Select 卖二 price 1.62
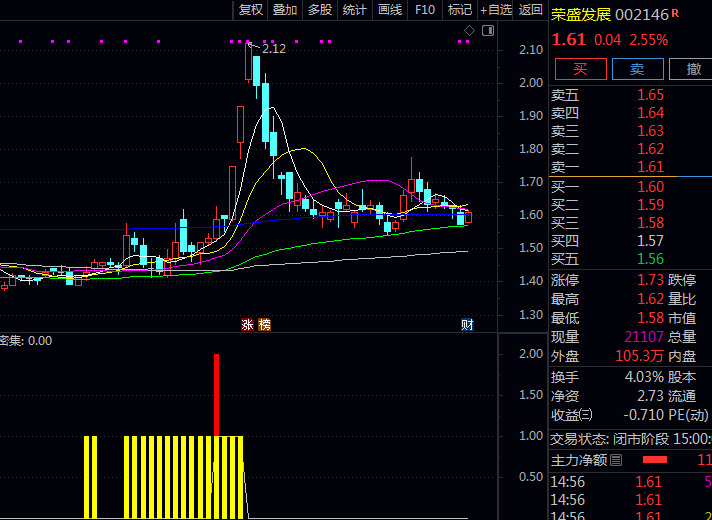The image size is (712, 520). point(650,149)
